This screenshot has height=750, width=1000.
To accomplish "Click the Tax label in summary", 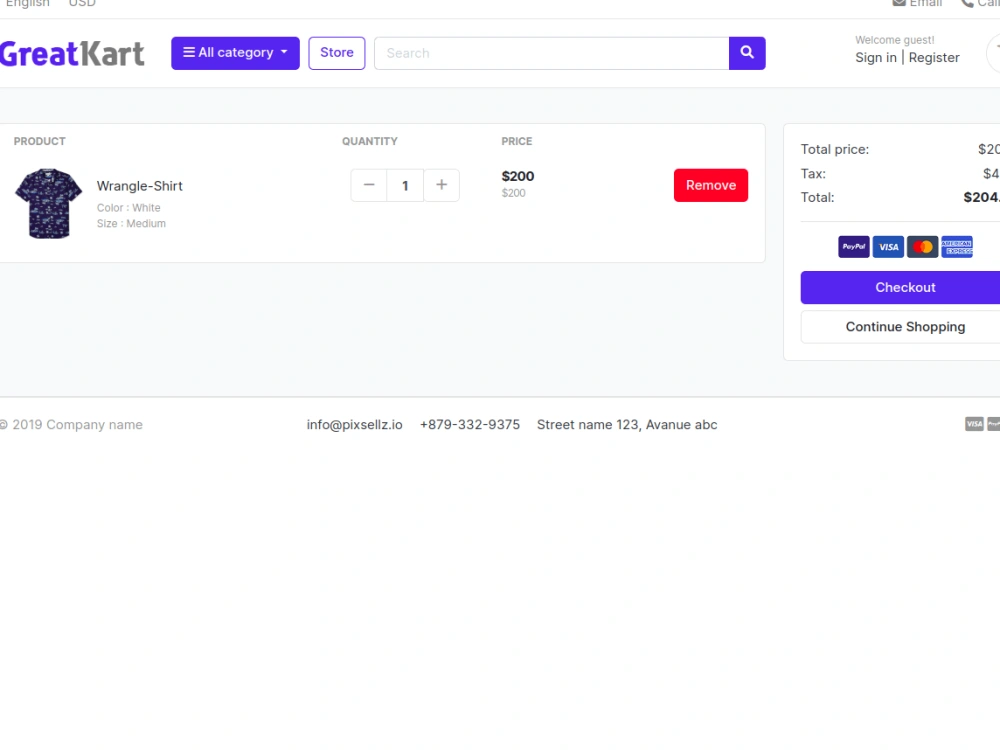I will coord(813,173).
